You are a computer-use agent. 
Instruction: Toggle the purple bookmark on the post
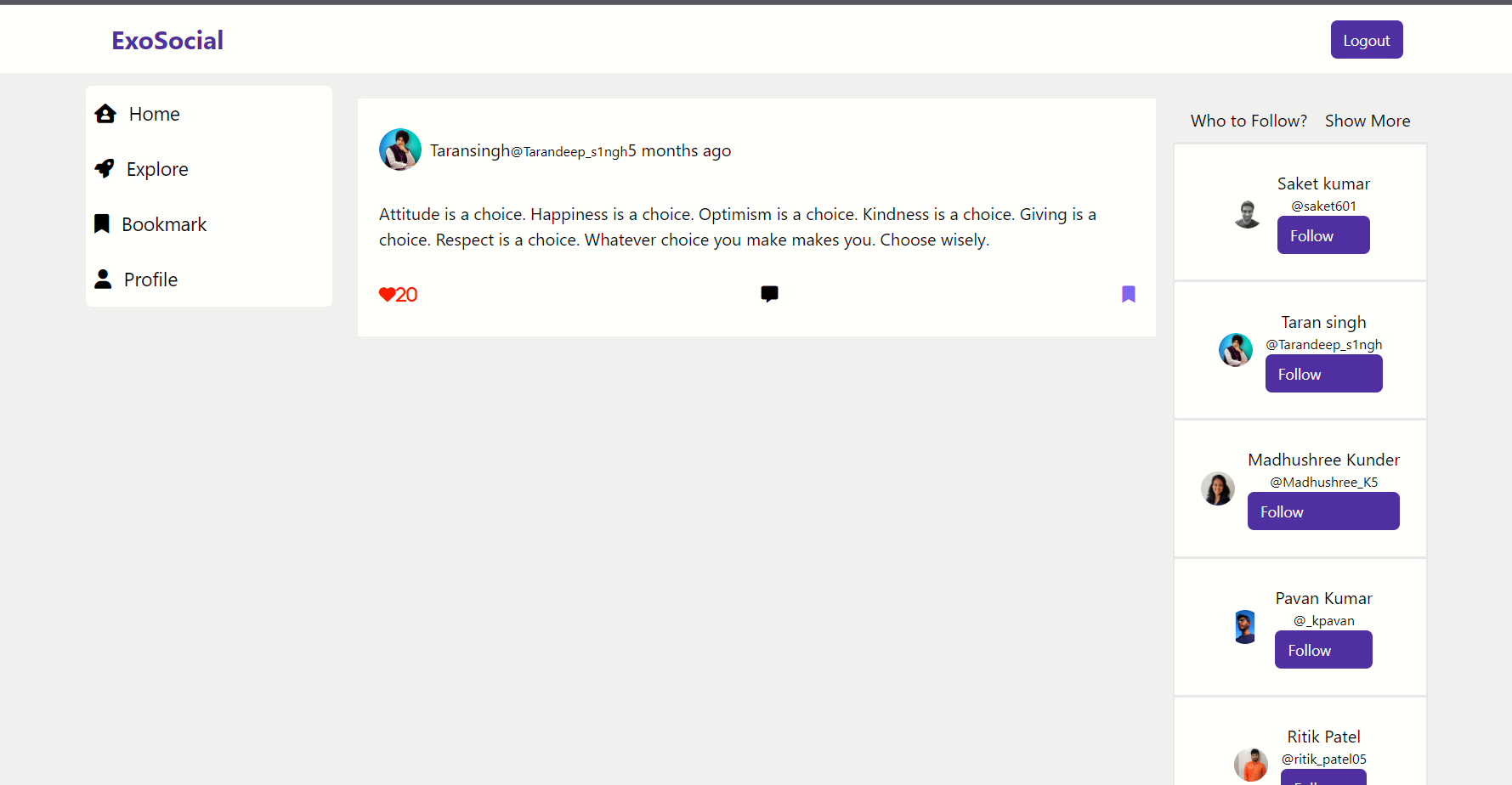coord(1129,294)
